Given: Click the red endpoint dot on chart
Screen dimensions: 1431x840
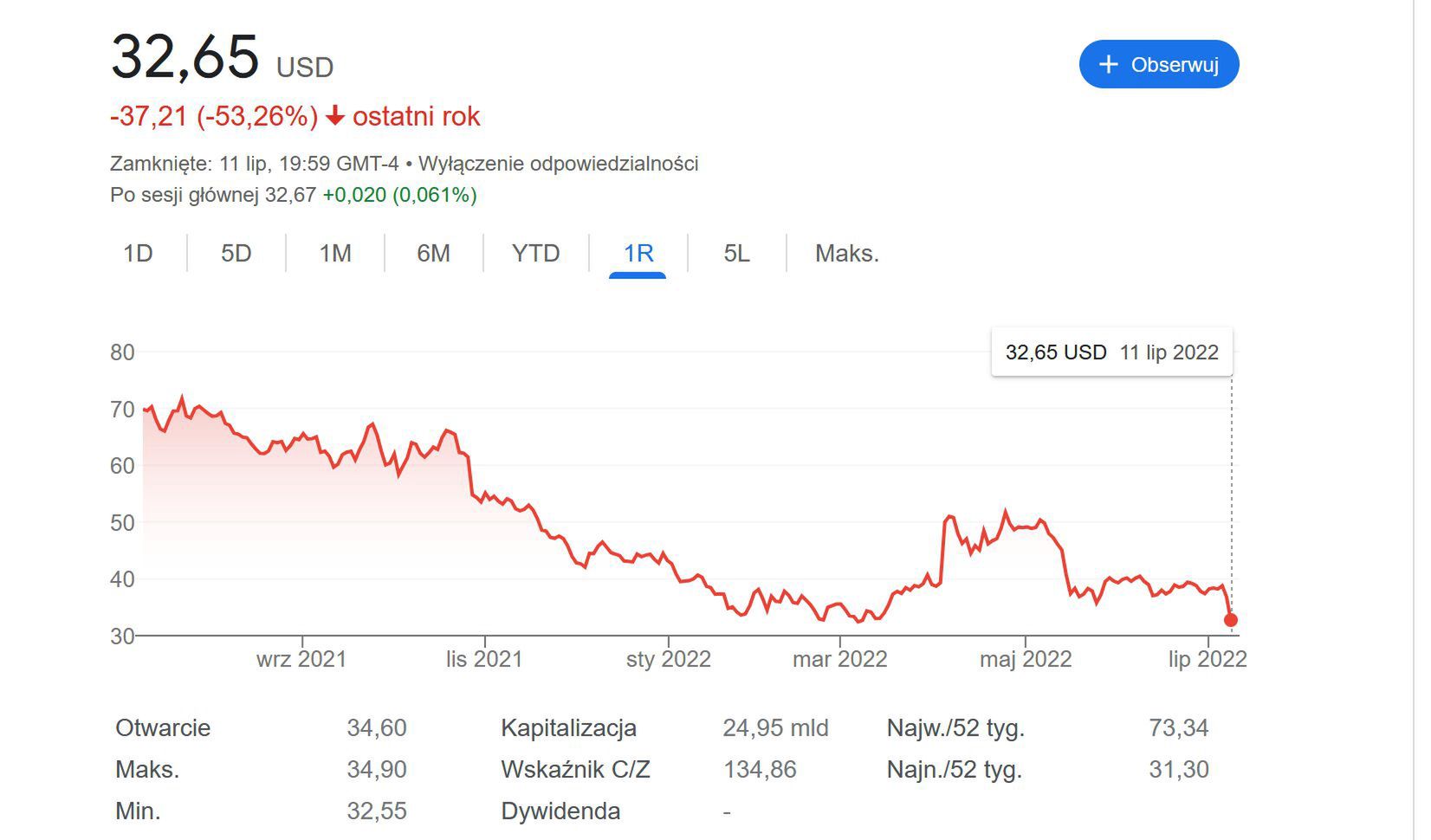Looking at the screenshot, I should coord(1231,620).
